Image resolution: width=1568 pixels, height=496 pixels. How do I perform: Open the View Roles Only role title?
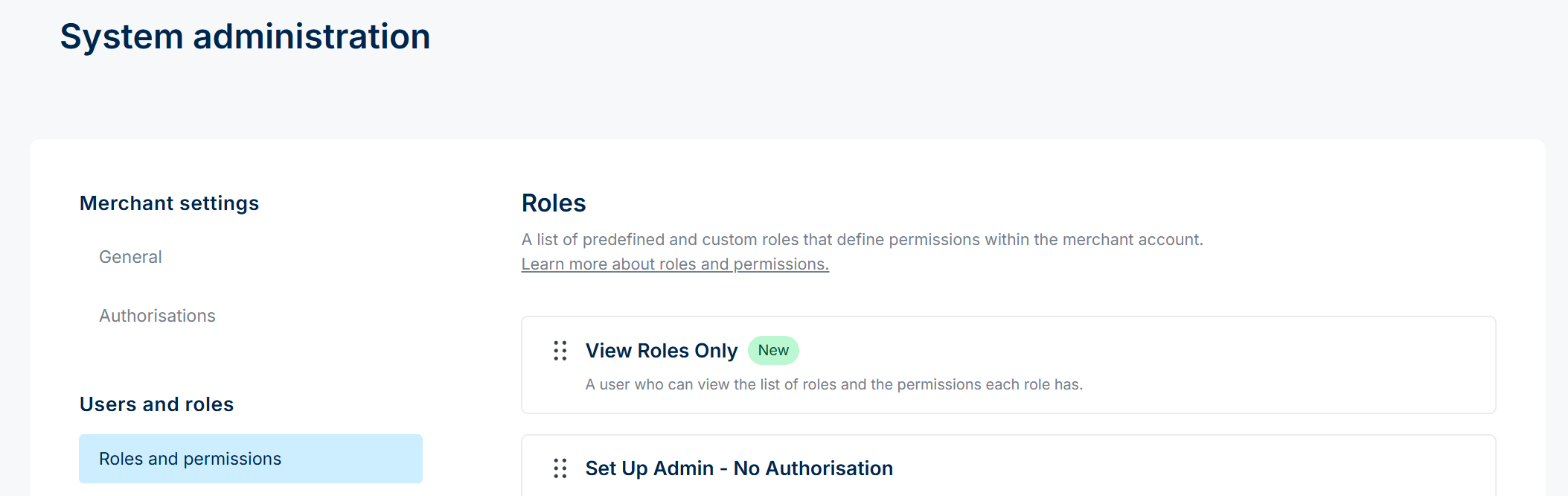pos(661,351)
